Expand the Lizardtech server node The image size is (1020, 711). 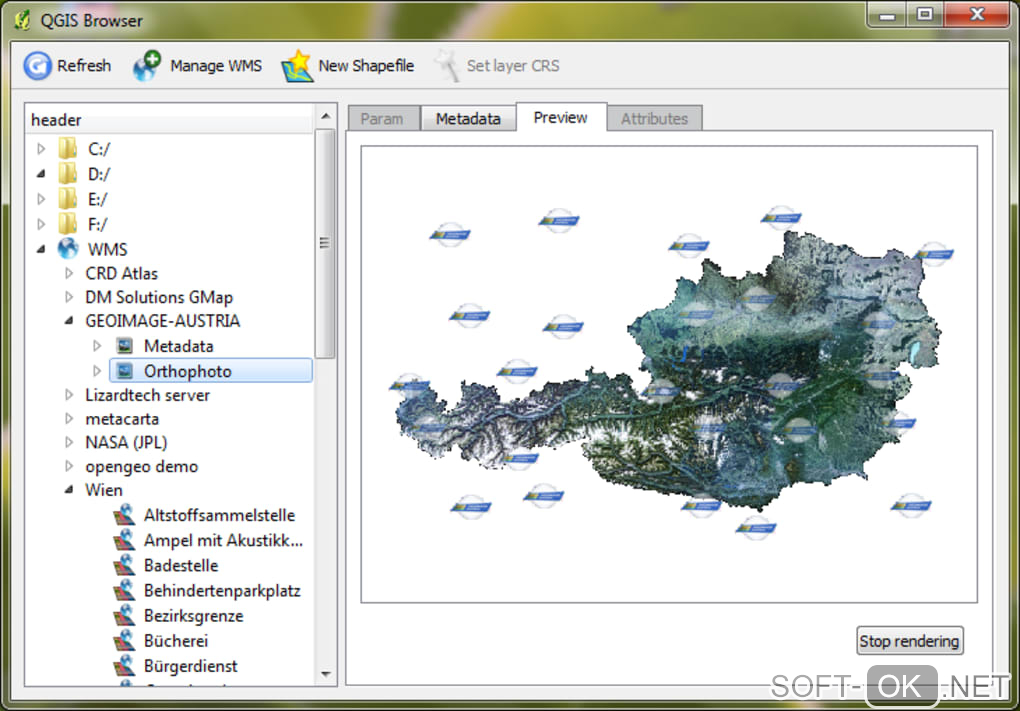[x=69, y=395]
